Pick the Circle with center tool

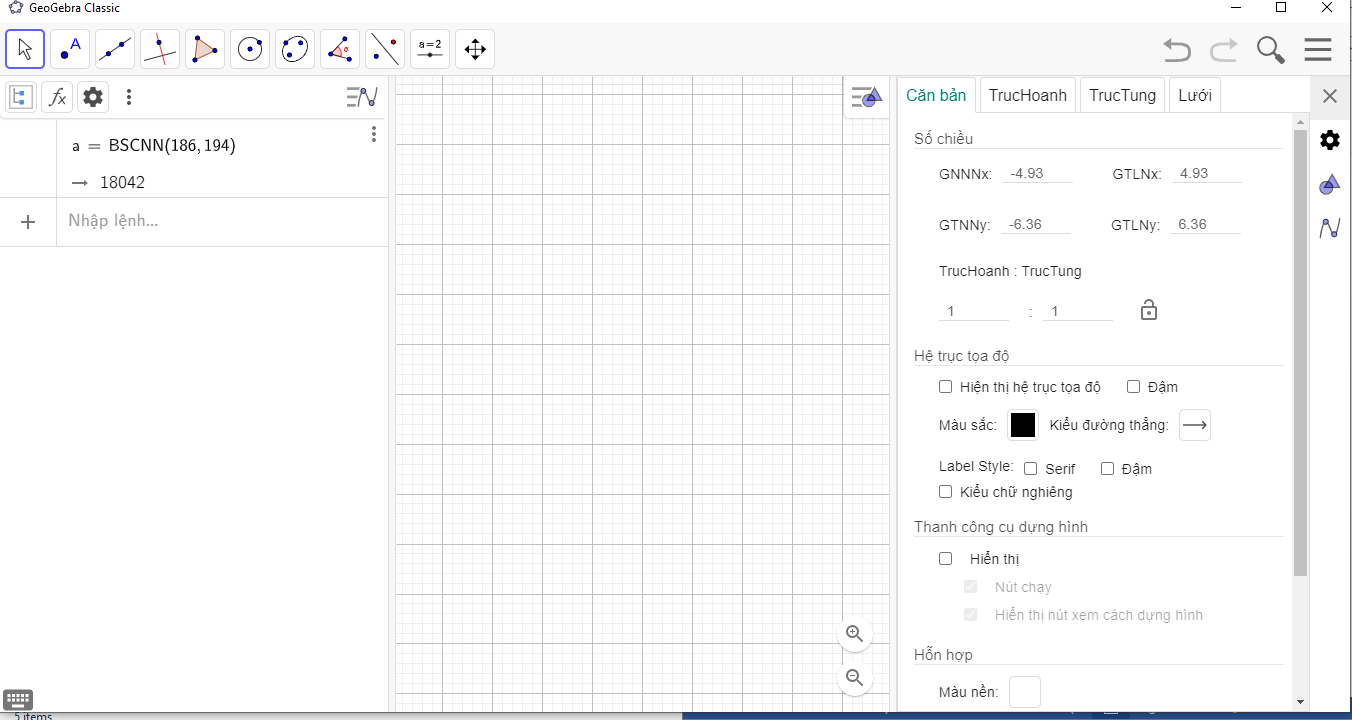(x=250, y=49)
